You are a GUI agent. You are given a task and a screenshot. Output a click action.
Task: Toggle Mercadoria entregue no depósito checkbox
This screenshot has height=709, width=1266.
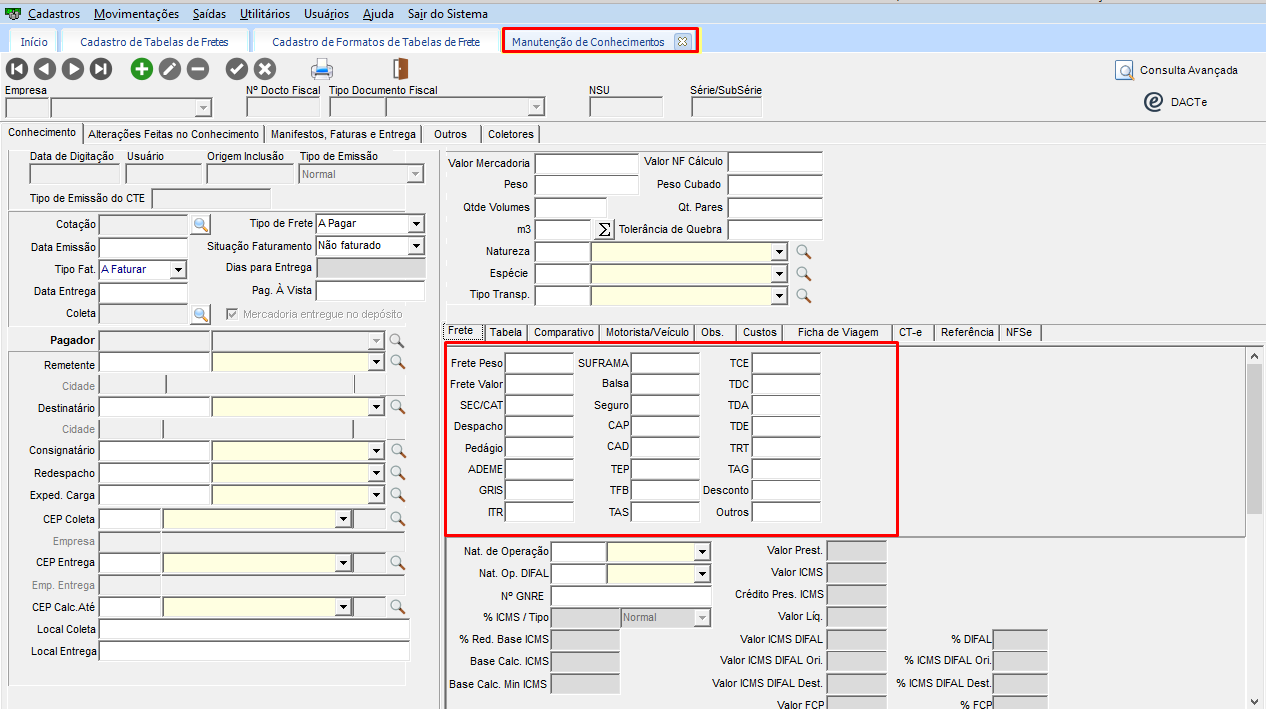[x=233, y=314]
